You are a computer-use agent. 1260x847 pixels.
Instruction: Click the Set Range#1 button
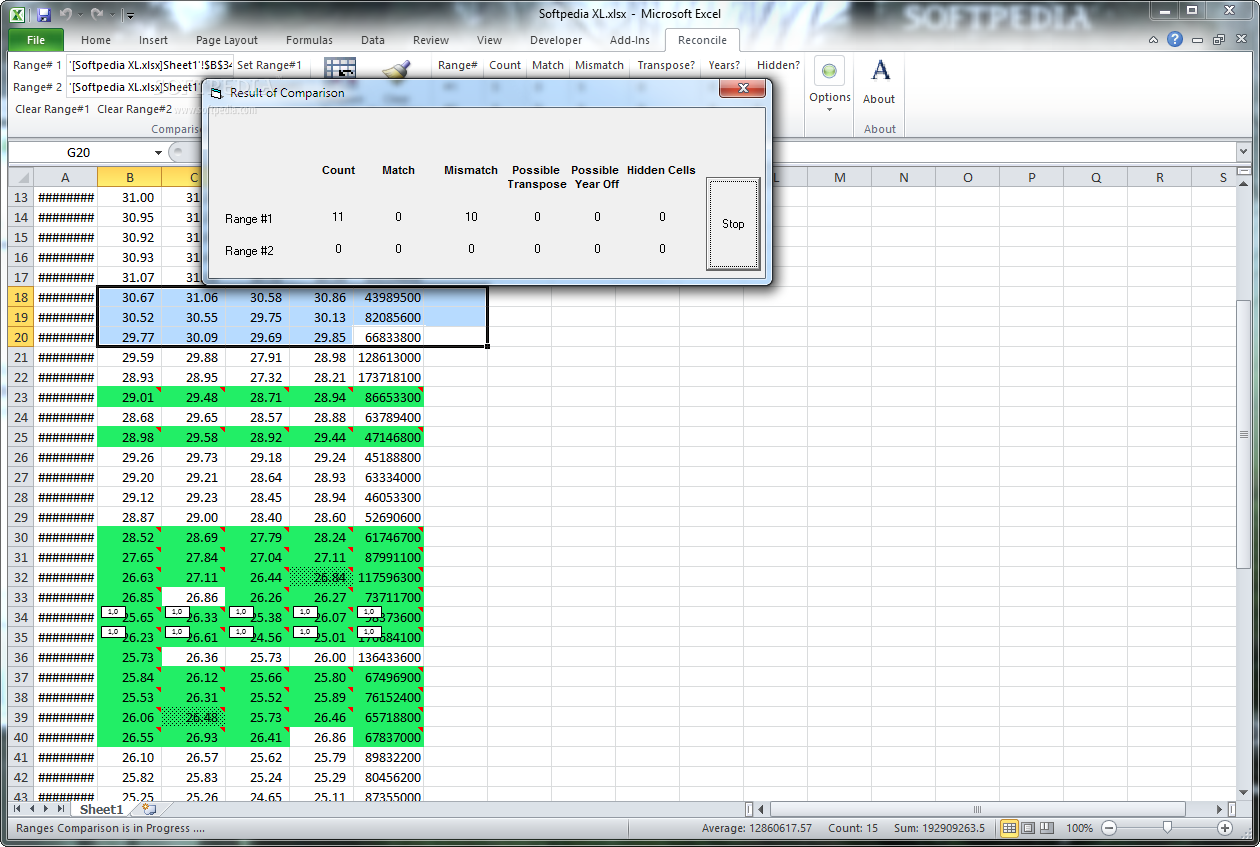[x=269, y=65]
